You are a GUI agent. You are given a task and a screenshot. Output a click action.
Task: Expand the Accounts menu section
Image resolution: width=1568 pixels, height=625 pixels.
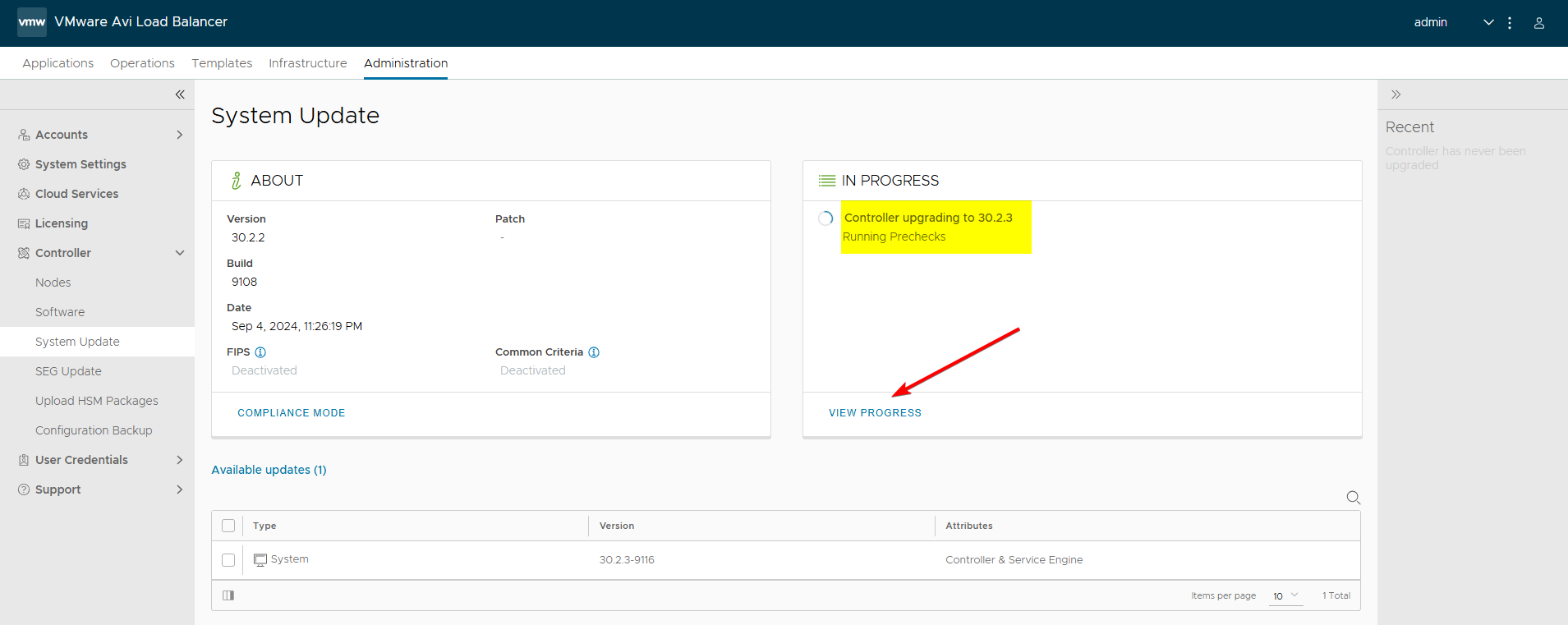pos(179,135)
